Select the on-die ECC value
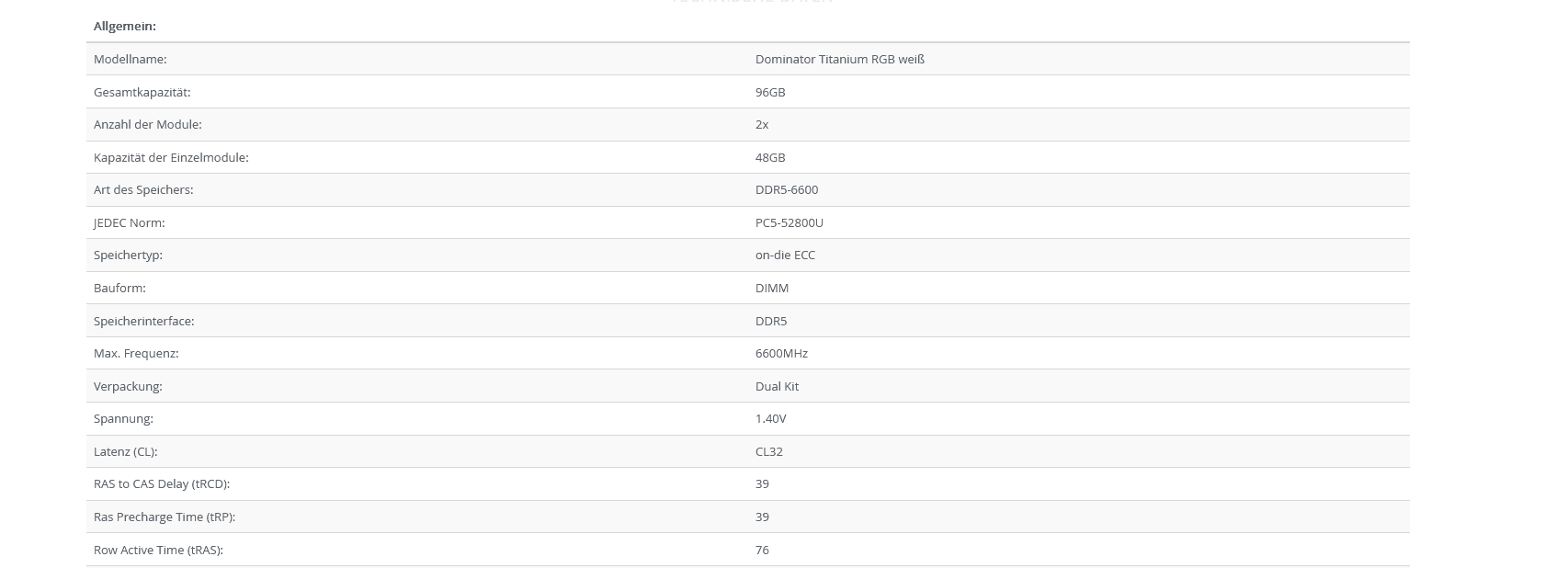This screenshot has height=568, width=1568. coord(785,255)
